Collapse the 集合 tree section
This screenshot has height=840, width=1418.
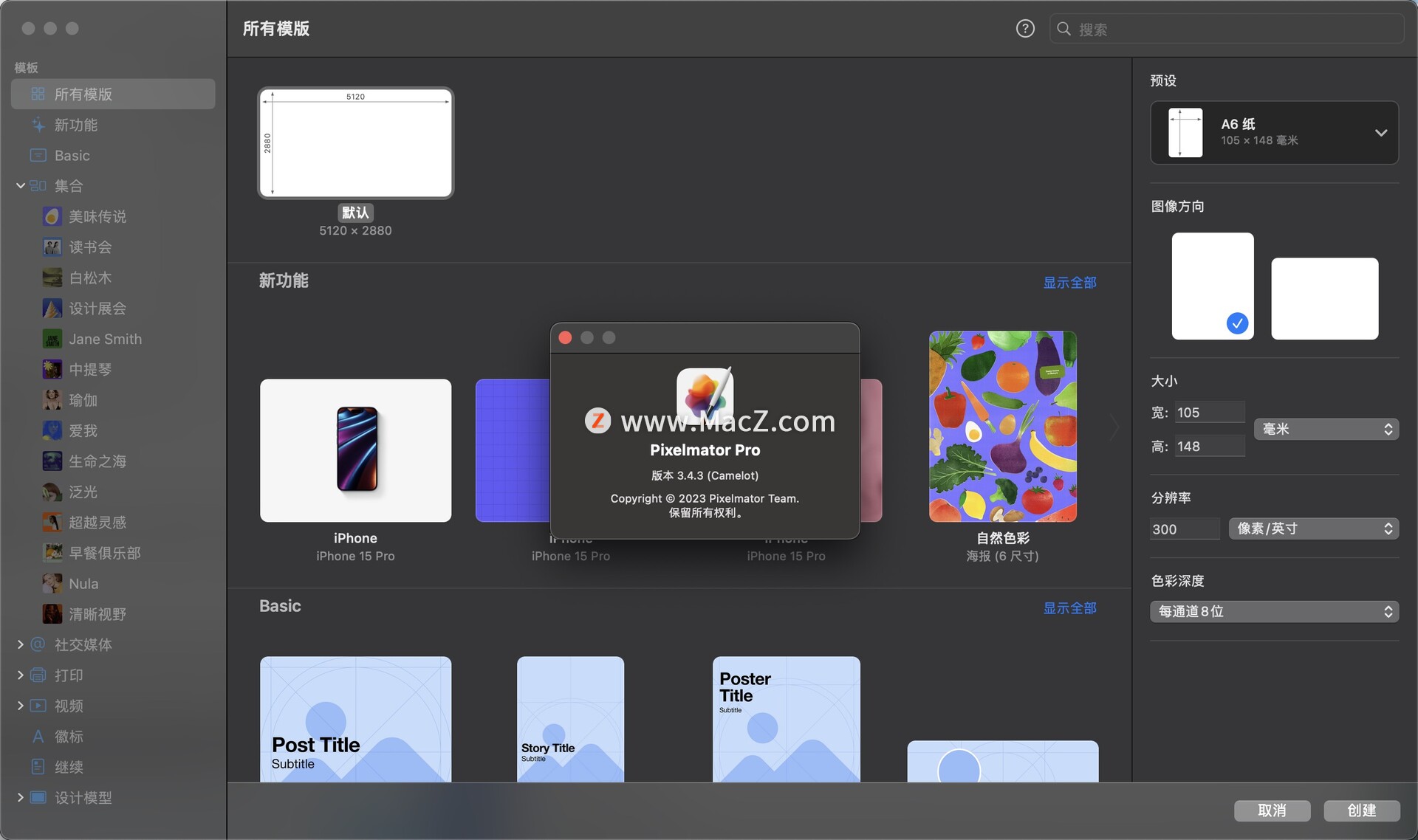pyautogui.click(x=21, y=186)
